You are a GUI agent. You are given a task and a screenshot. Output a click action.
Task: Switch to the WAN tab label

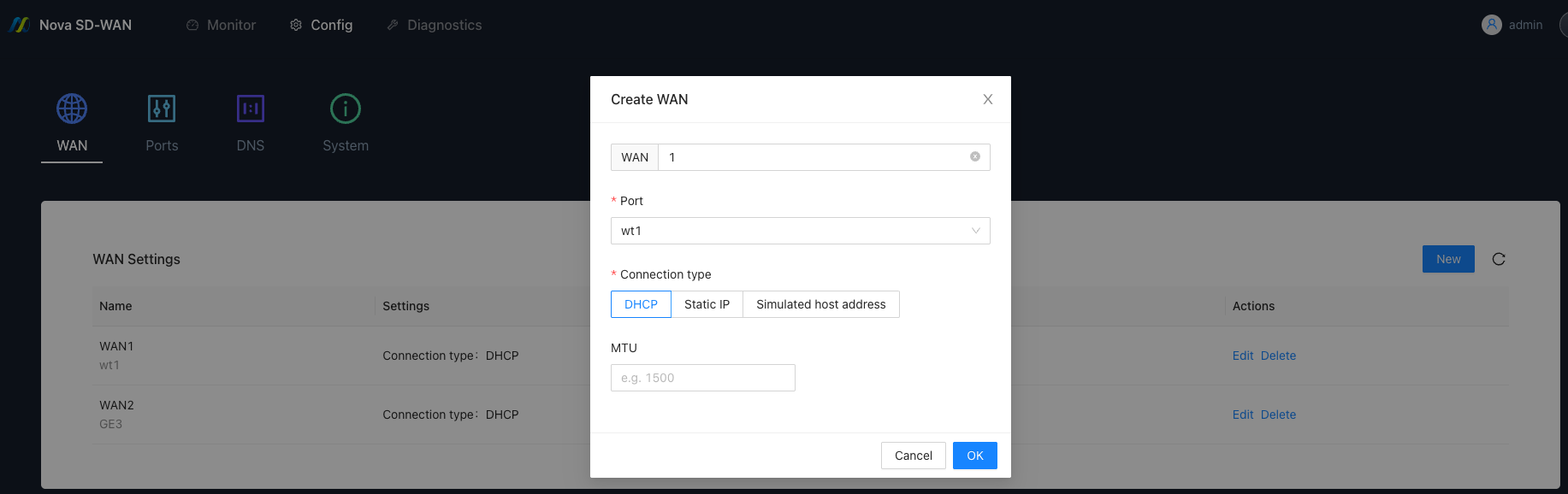pos(72,145)
